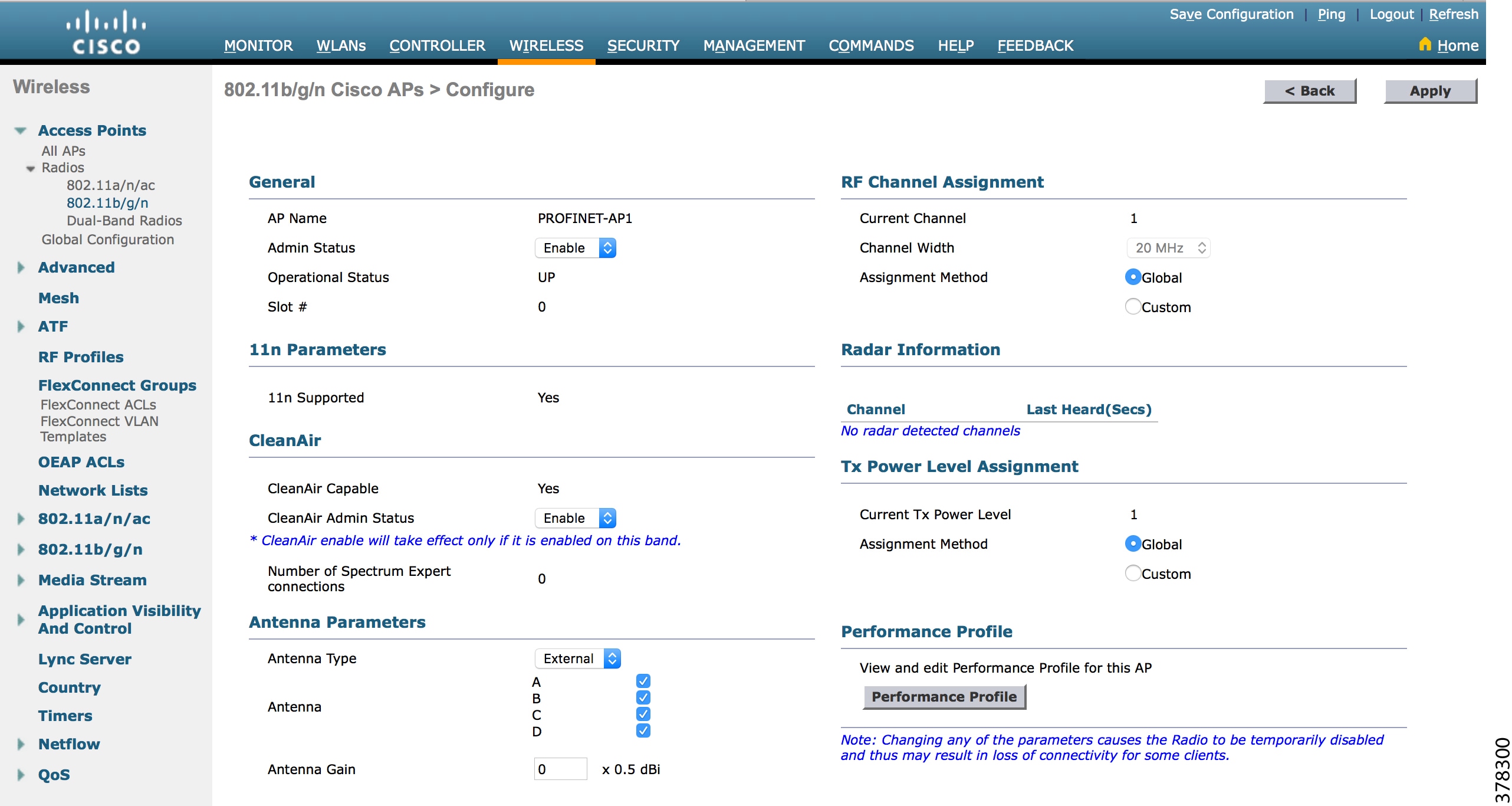Open FlexConnect VLAN Templates
Screen dimensions: 1512x806
[99, 429]
